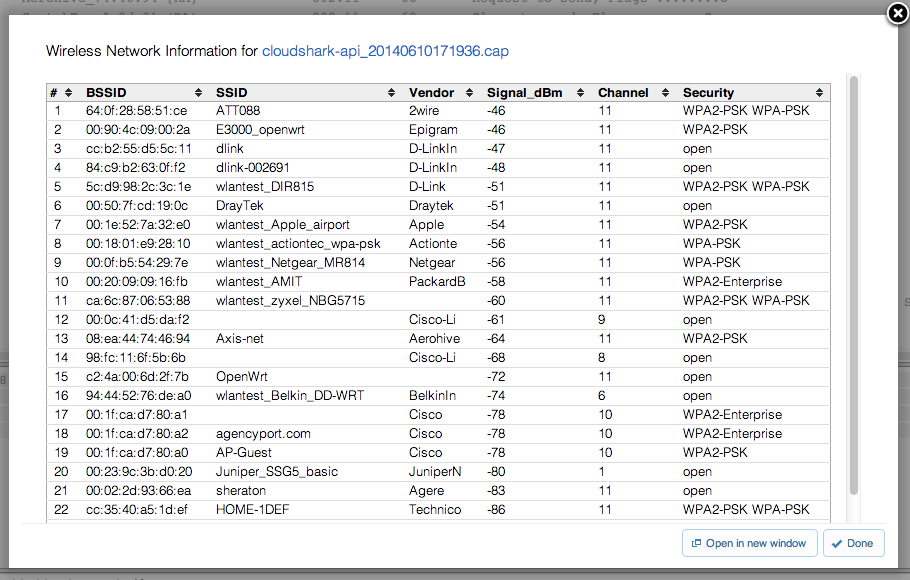Select the wlantest_Apple_airport SSID cell
The image size is (910, 580).
[283, 225]
